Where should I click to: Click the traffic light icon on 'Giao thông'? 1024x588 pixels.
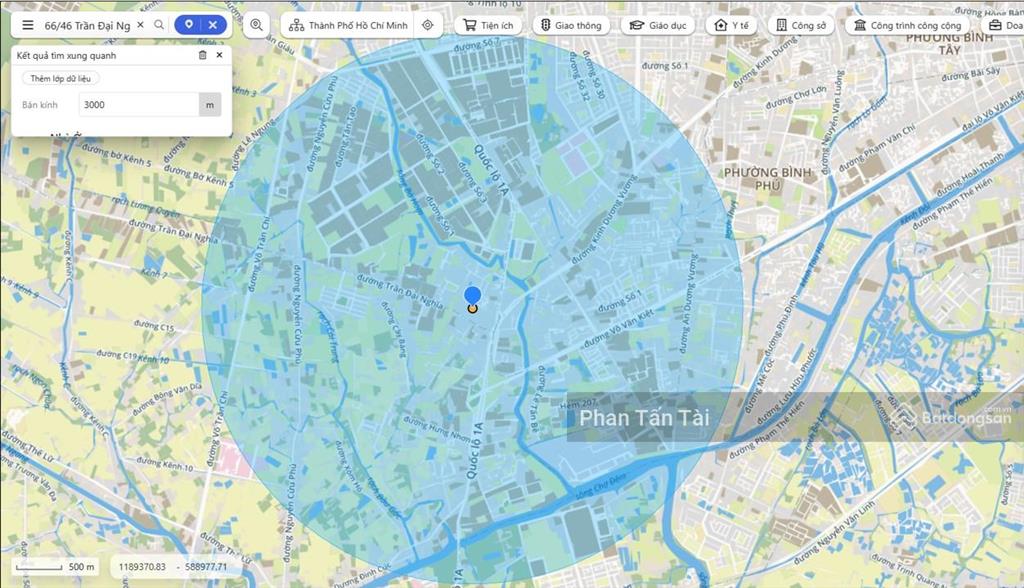(x=546, y=25)
